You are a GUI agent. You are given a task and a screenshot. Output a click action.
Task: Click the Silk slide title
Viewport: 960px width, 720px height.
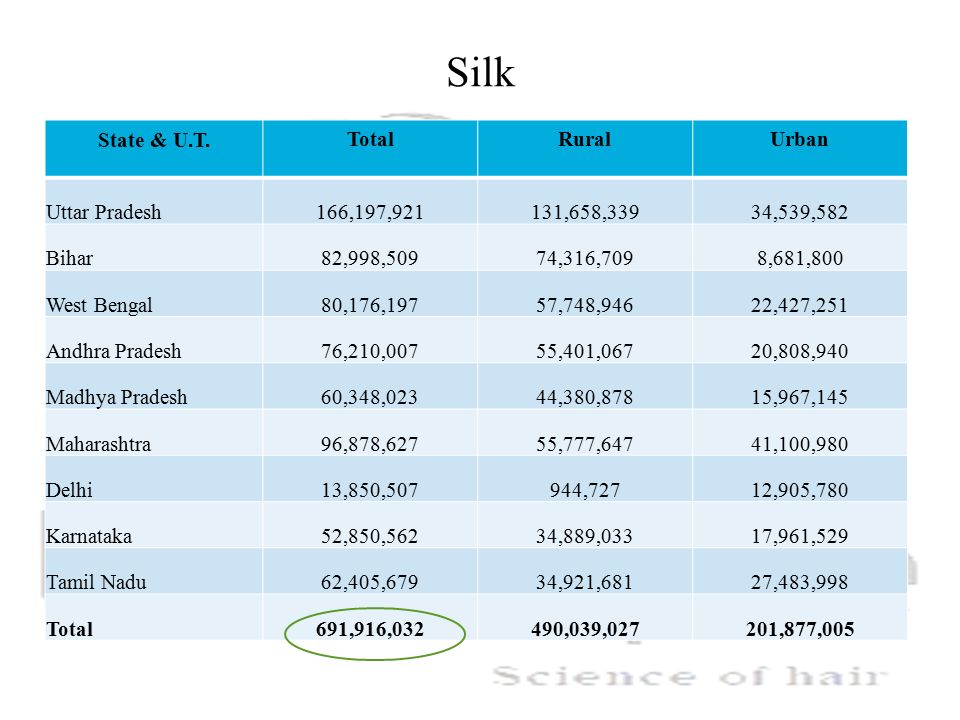(x=481, y=72)
